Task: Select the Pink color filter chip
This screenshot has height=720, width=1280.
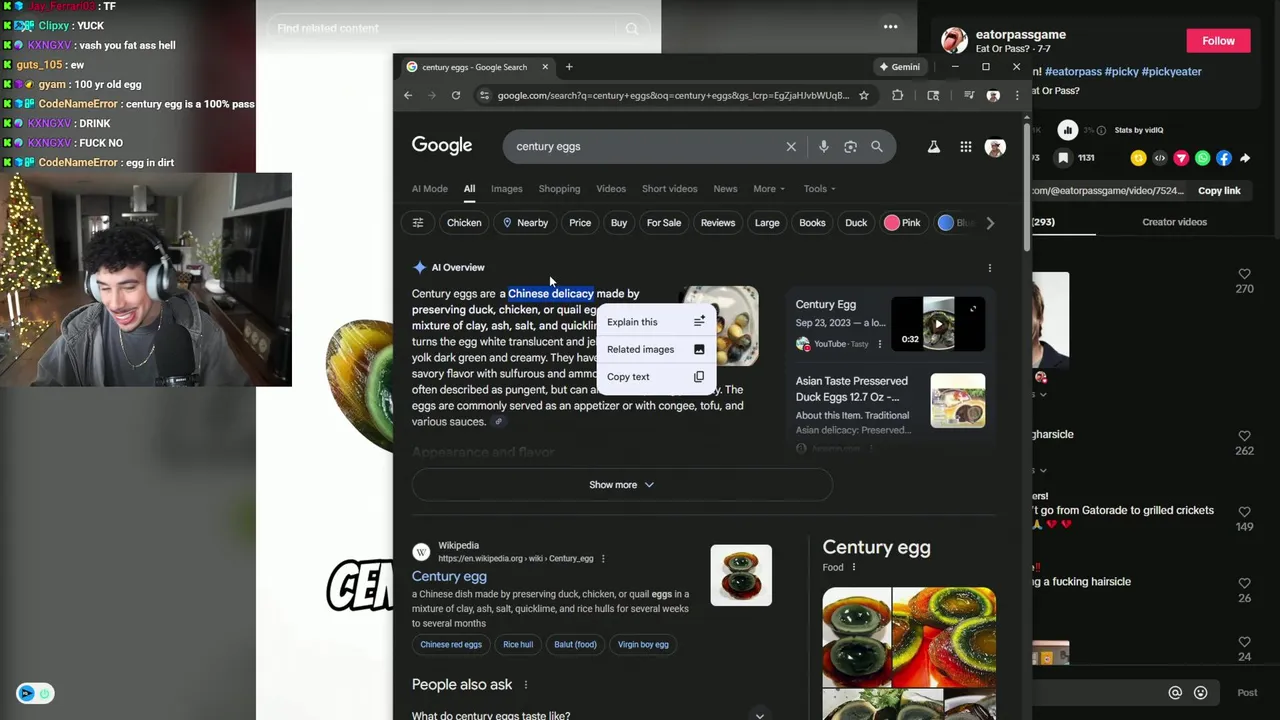Action: coord(902,223)
